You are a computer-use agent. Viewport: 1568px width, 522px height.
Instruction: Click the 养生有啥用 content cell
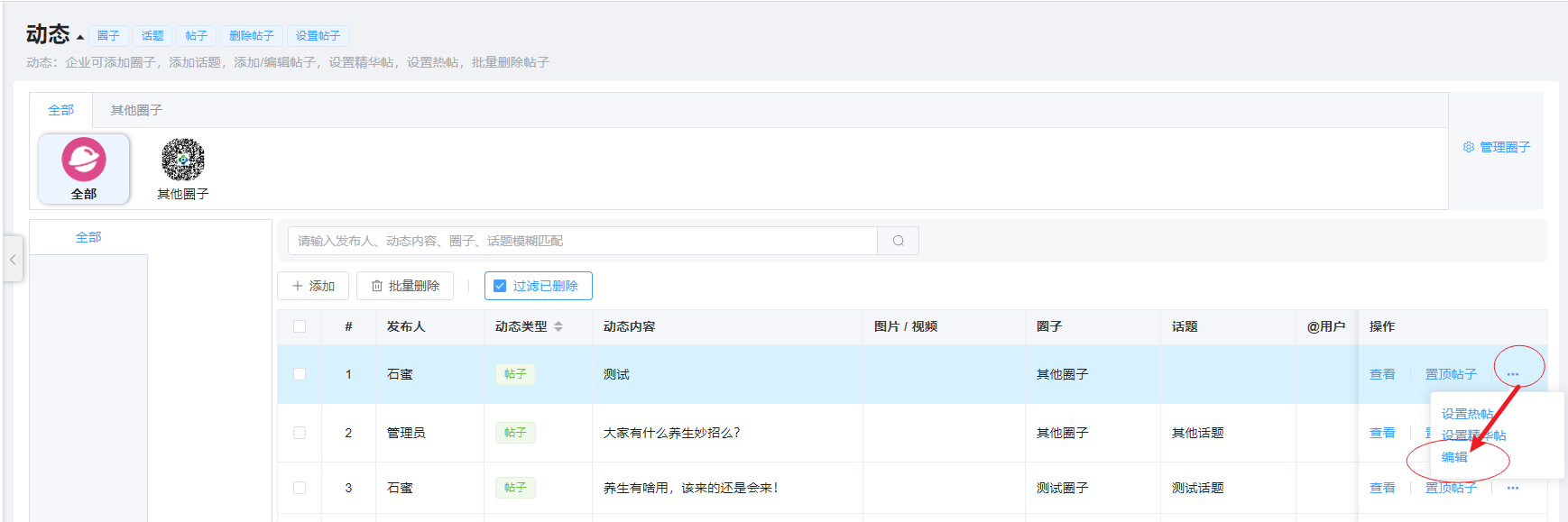click(727, 488)
